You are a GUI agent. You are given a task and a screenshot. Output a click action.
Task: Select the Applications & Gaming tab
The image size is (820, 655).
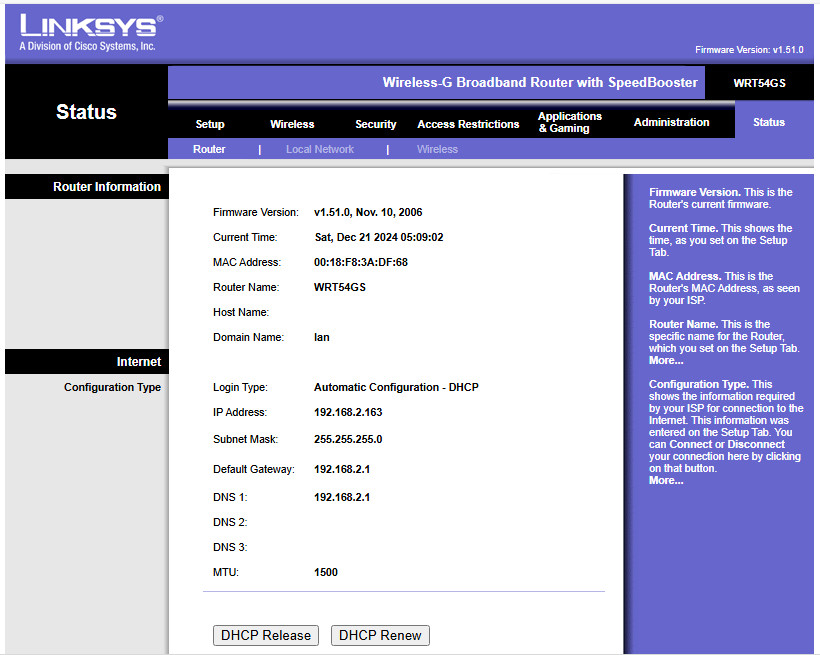(570, 122)
